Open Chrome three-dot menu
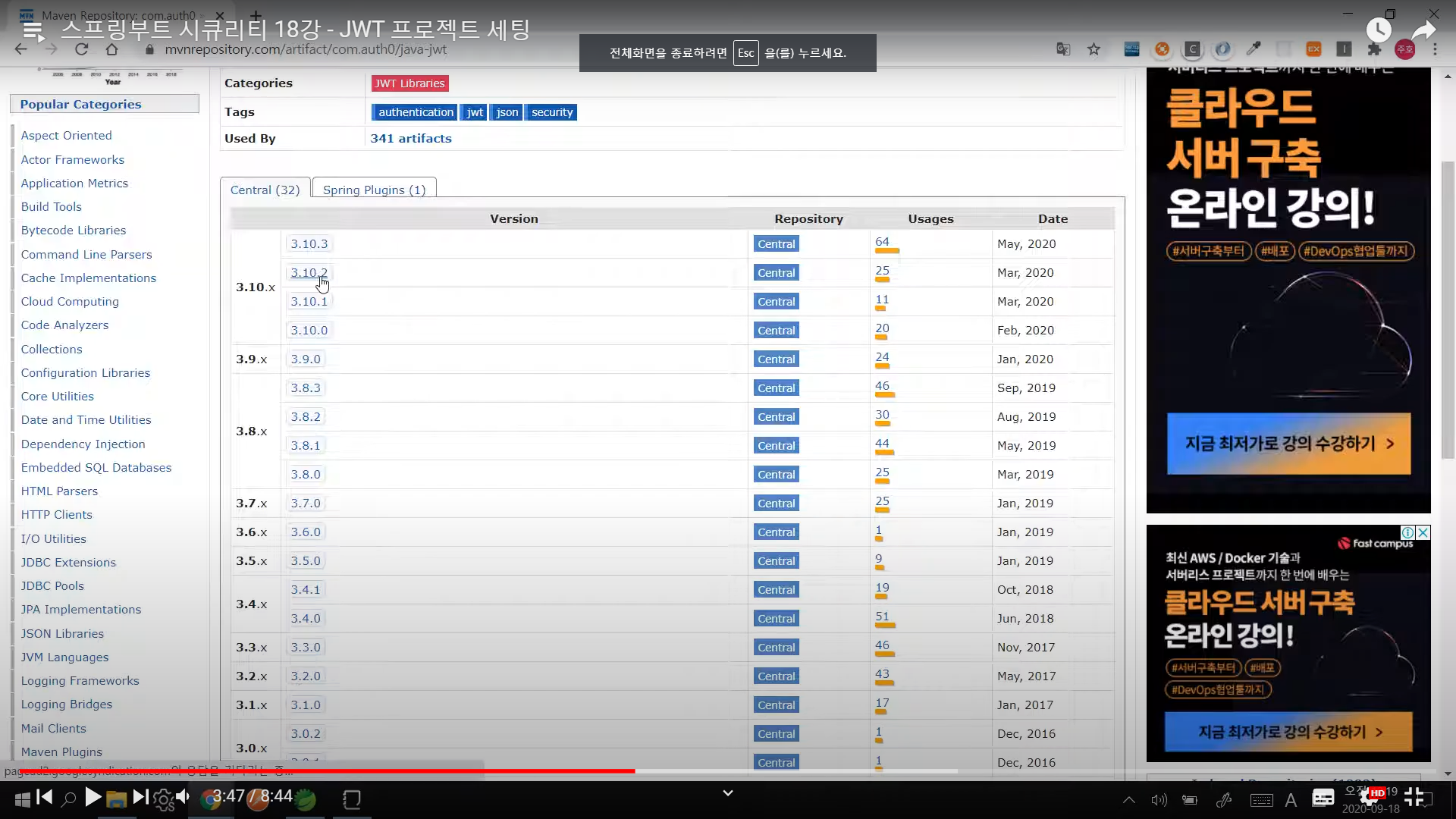 [x=1435, y=49]
